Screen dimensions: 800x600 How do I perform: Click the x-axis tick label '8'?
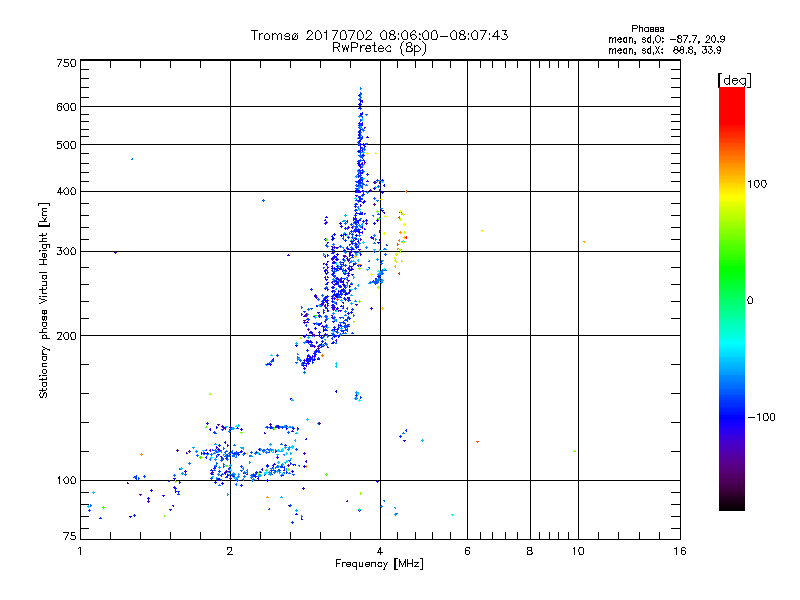pos(530,551)
